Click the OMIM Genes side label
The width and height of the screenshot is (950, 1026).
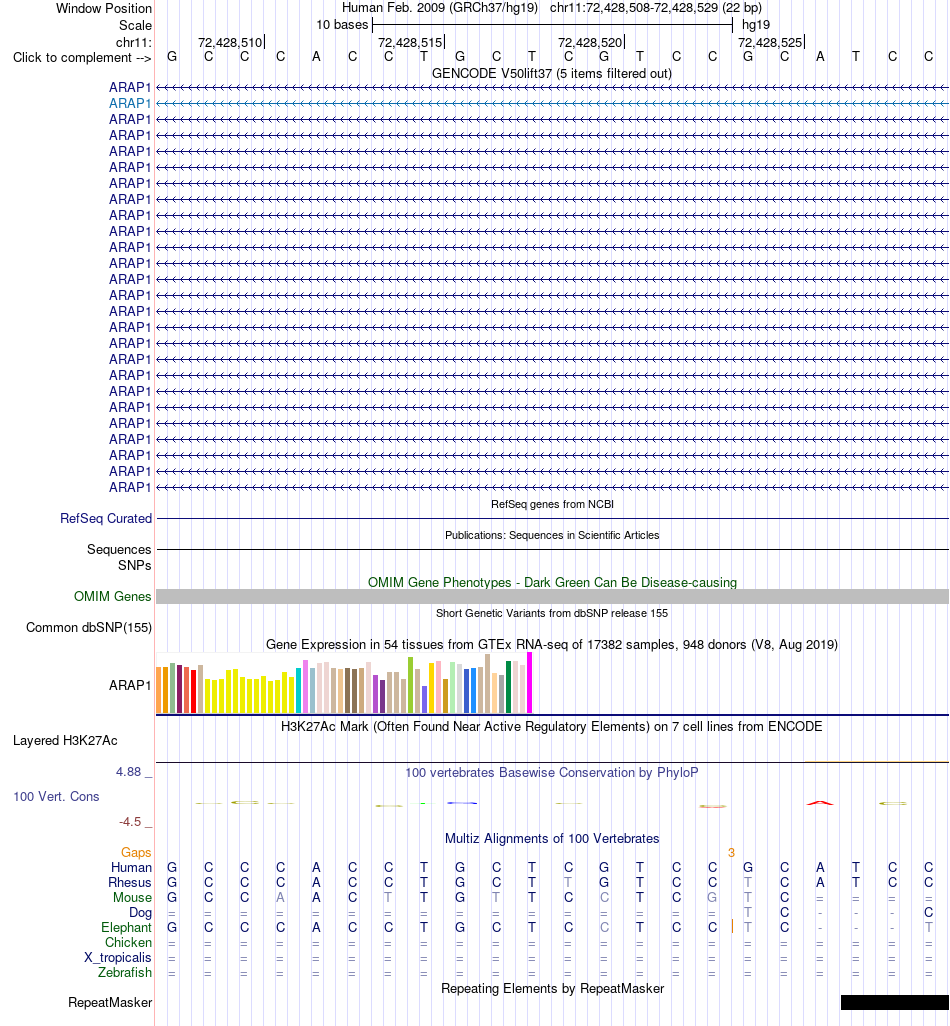click(113, 596)
